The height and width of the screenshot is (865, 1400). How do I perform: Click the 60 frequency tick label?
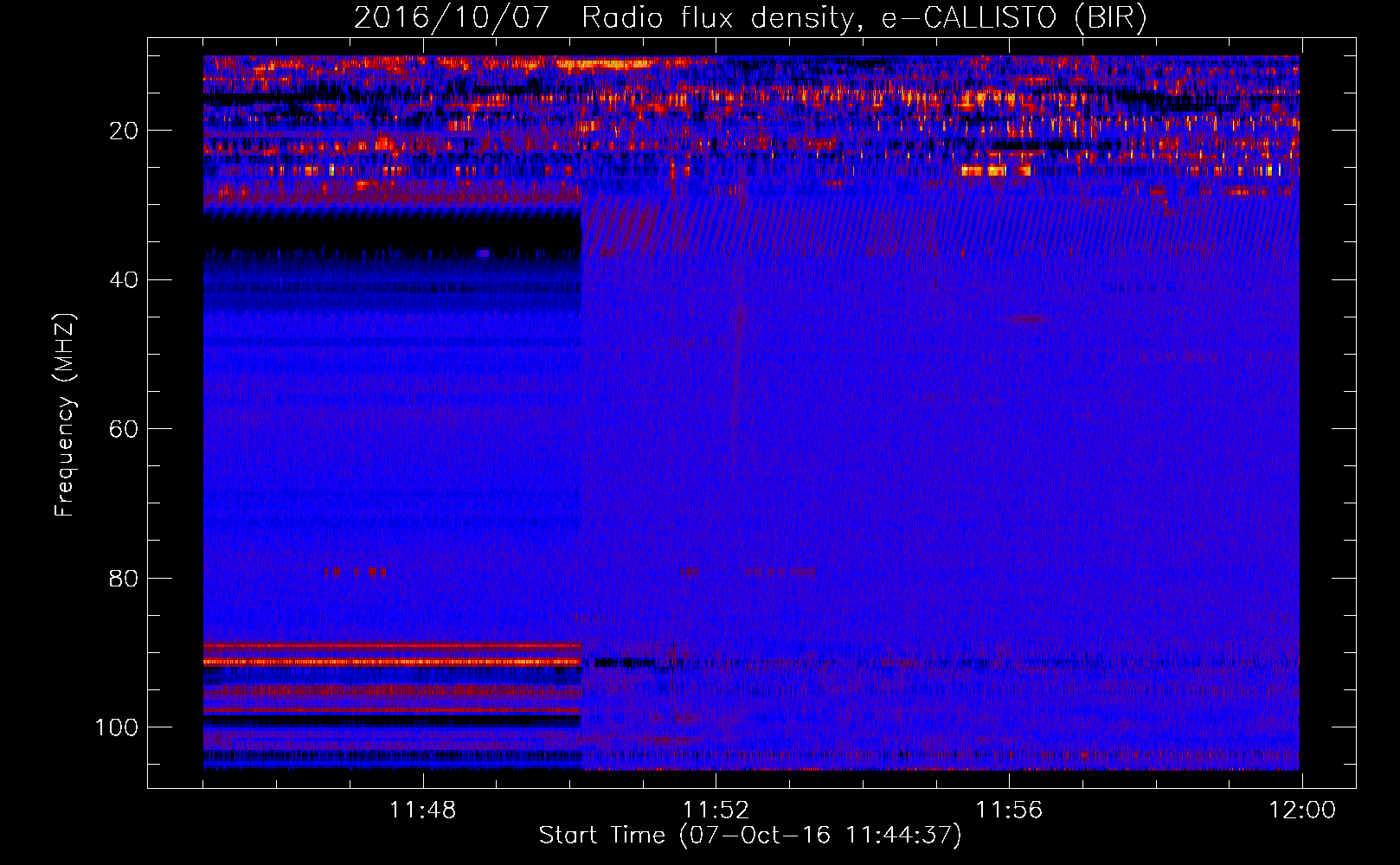(x=124, y=429)
